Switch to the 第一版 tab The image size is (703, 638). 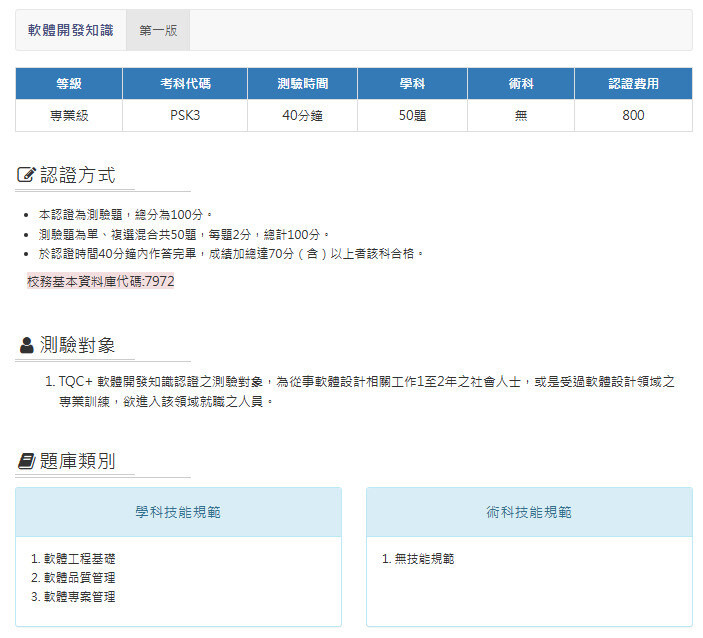click(x=158, y=30)
